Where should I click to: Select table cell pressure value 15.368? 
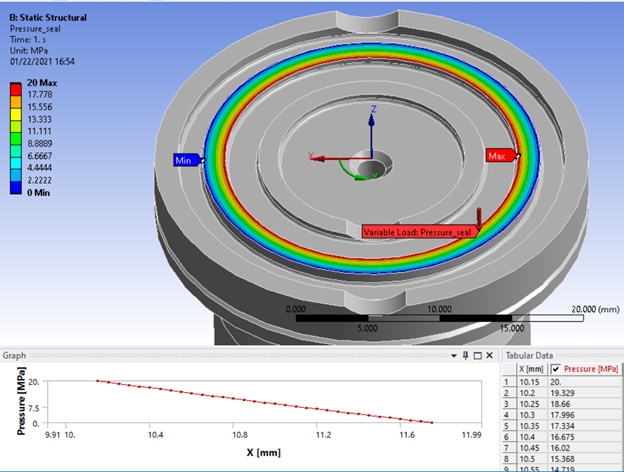point(585,459)
